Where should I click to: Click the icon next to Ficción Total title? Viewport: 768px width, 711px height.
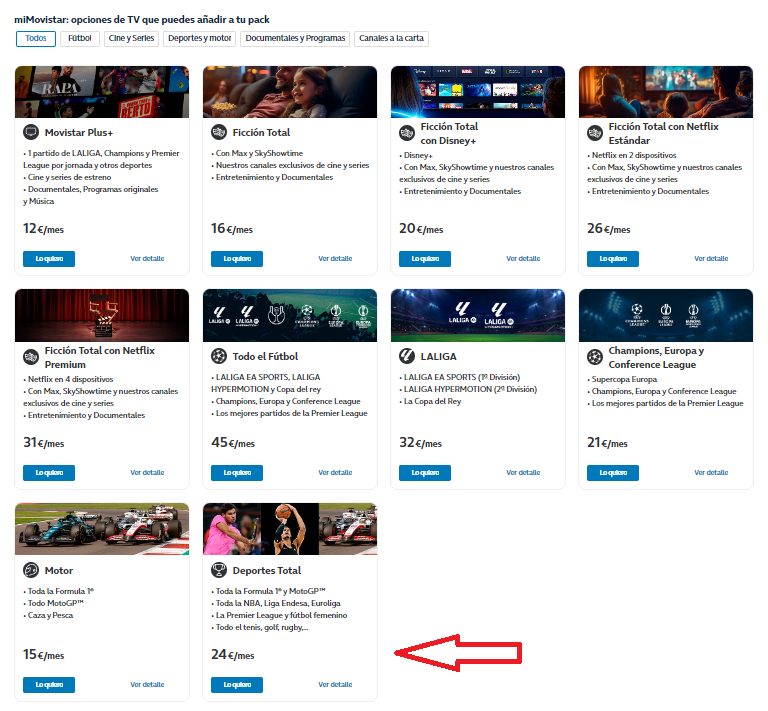[219, 132]
